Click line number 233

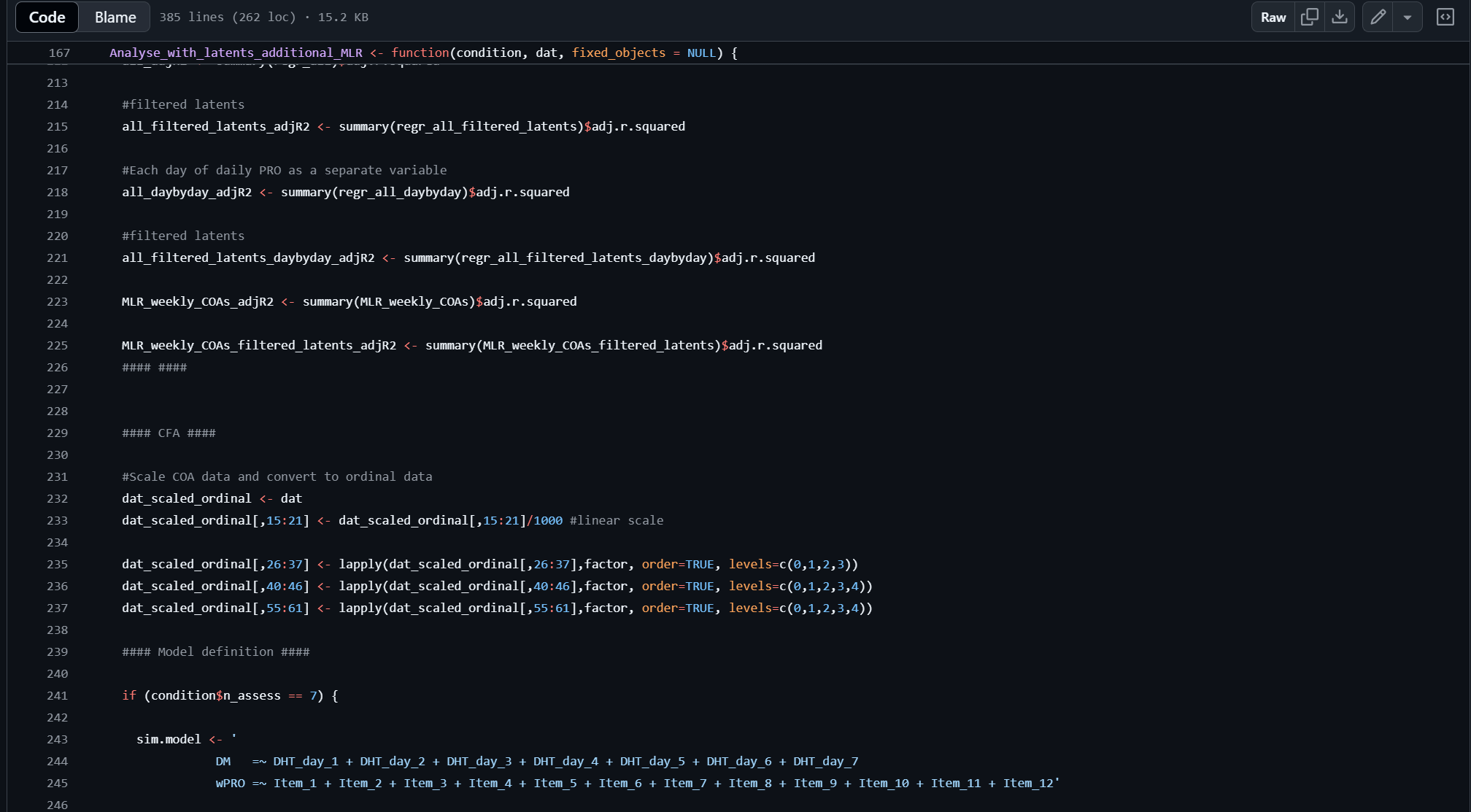(58, 520)
